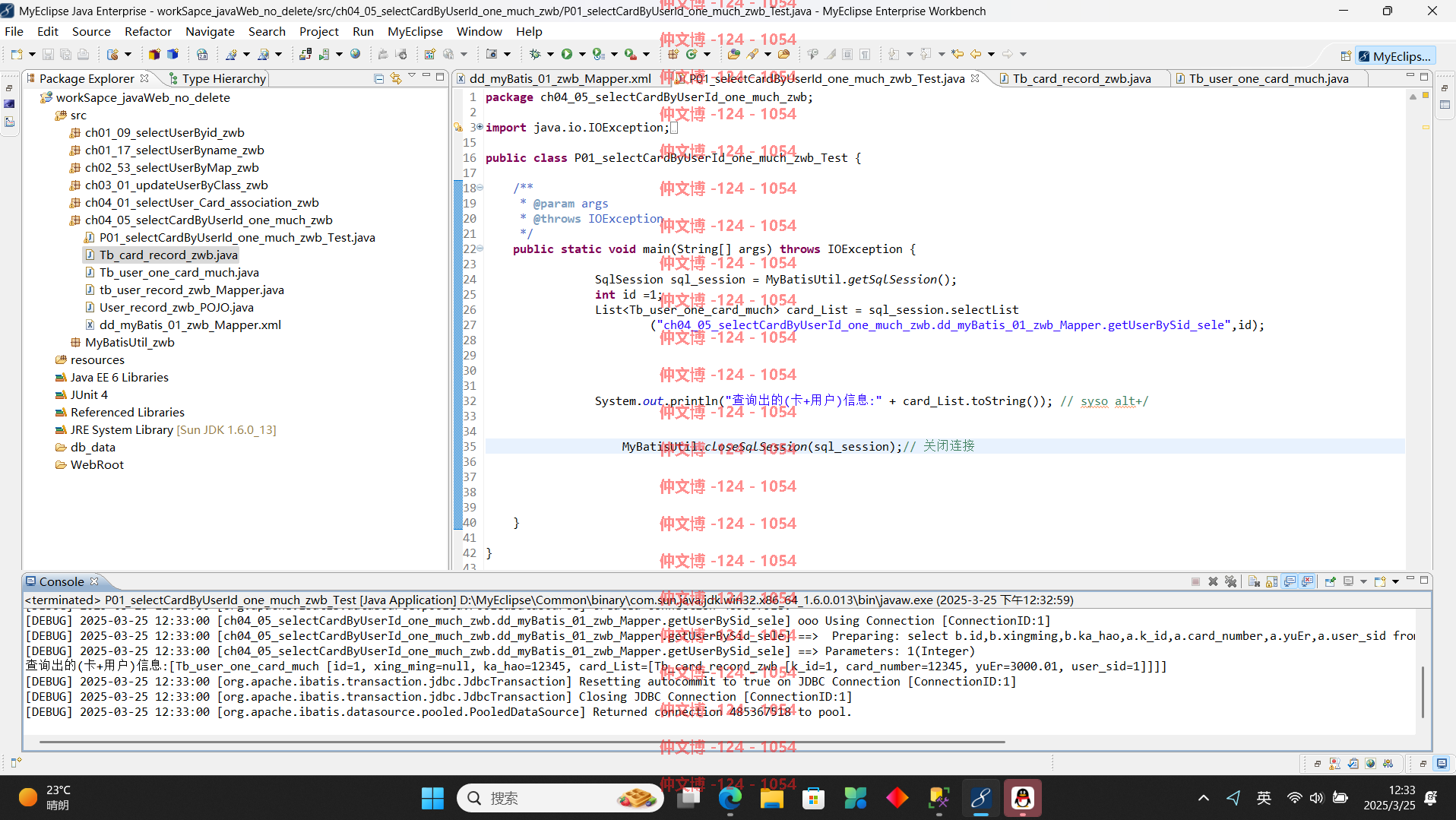Click the Run Last Tool icon with red toolbox
The image size is (1456, 820).
[x=631, y=54]
